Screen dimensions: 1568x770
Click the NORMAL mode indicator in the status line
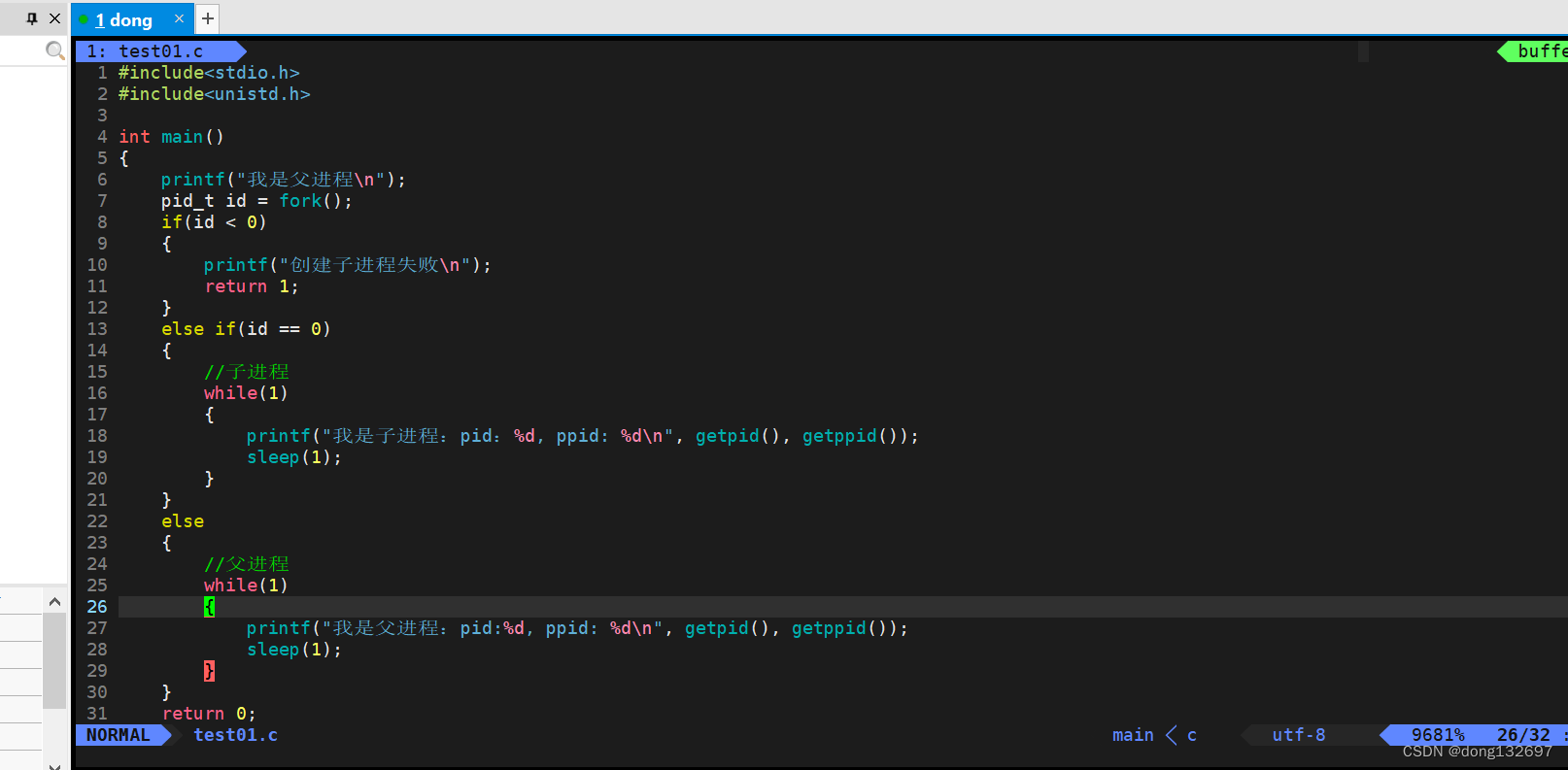(118, 735)
